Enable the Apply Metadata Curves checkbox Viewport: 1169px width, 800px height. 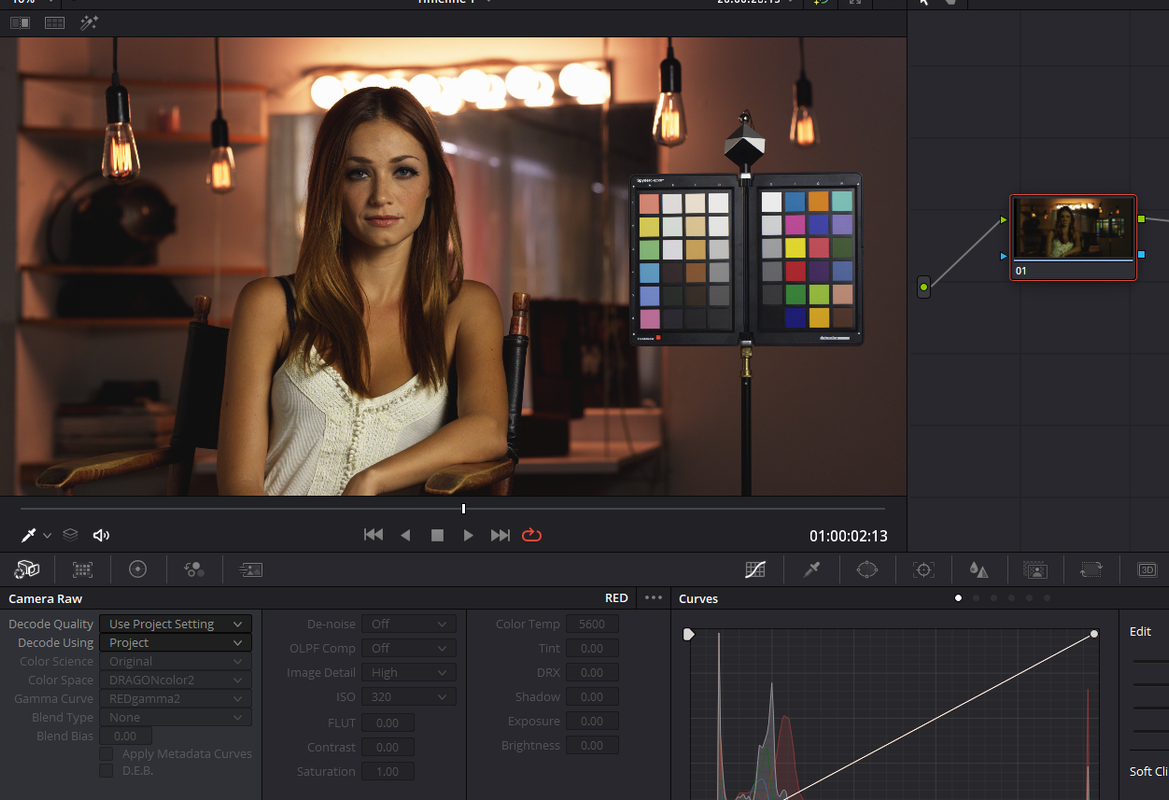[x=107, y=754]
